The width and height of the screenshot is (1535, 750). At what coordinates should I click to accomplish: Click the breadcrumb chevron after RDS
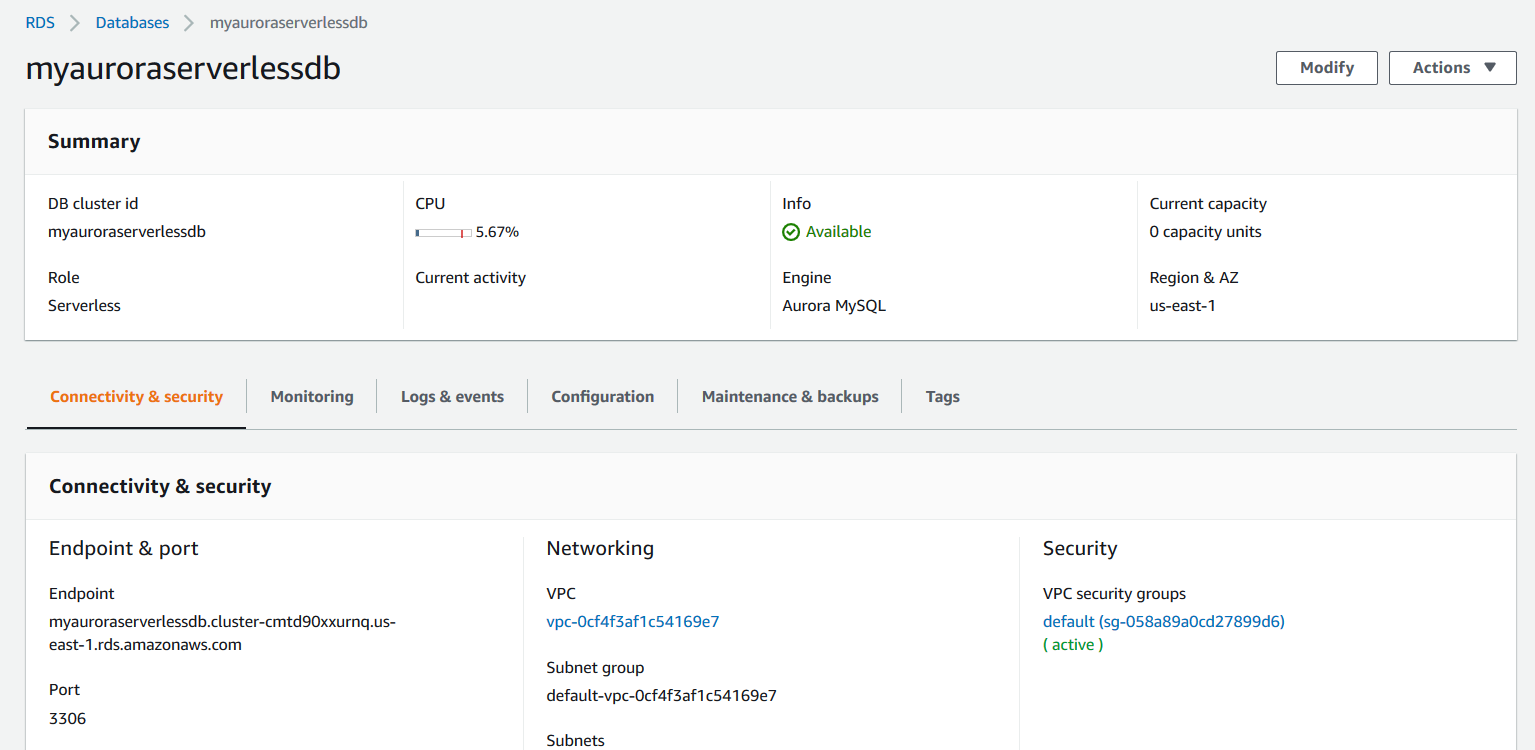[75, 23]
